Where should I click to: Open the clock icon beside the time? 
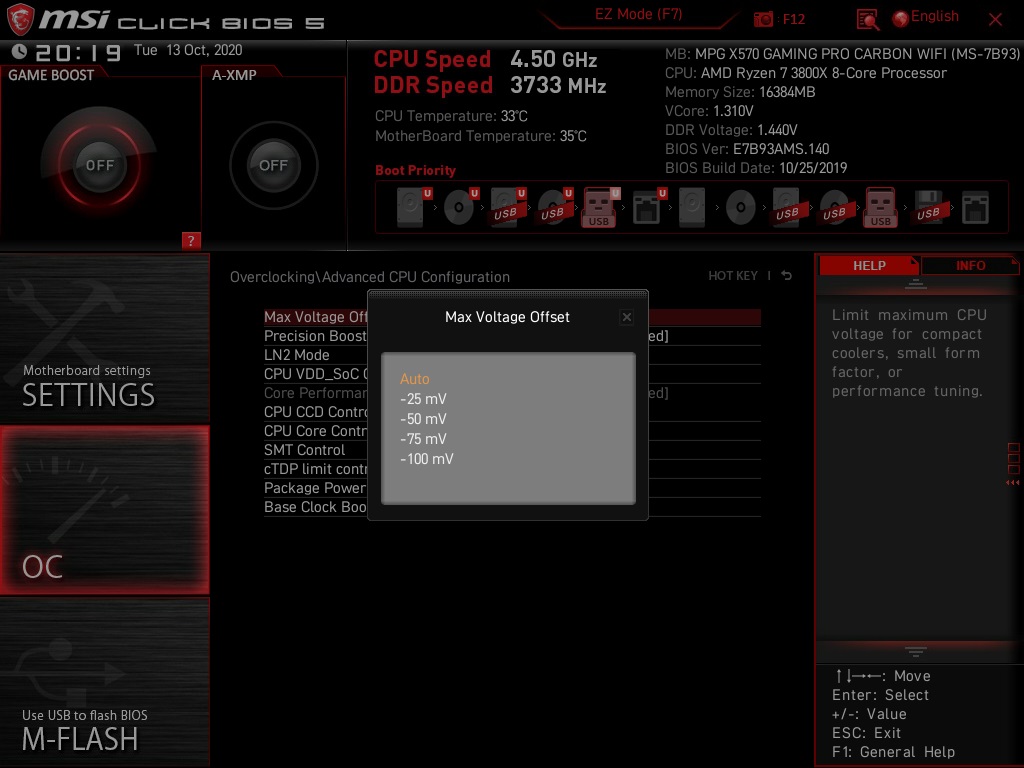[19, 52]
